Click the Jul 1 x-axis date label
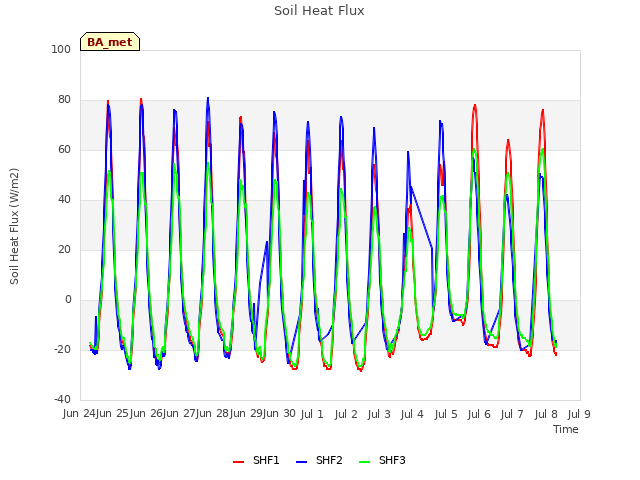640x480 pixels. point(312,414)
